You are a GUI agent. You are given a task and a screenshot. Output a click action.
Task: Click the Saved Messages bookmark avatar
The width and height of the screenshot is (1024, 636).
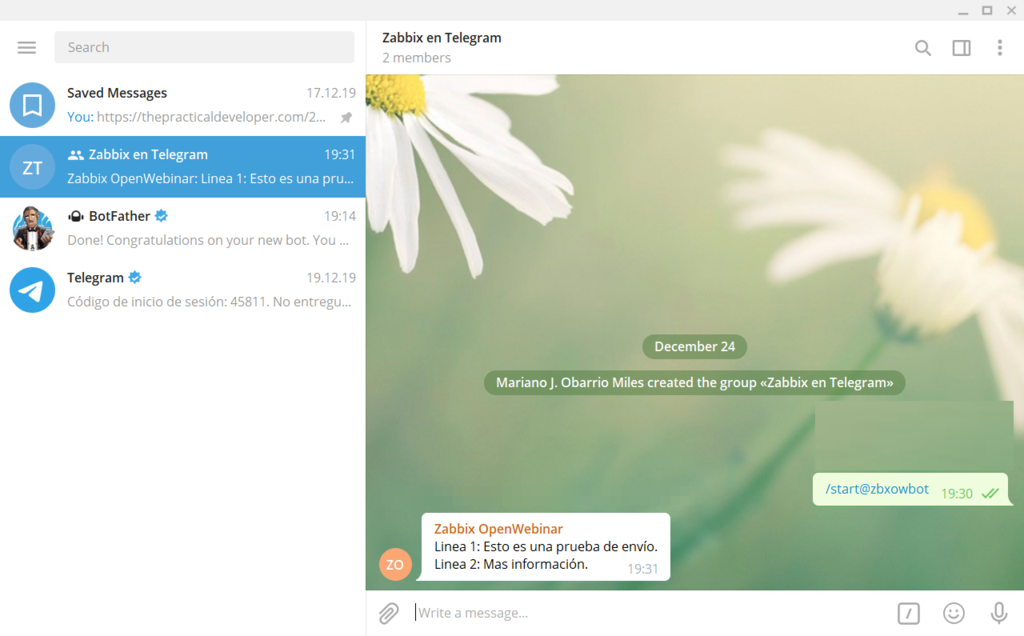coord(32,105)
